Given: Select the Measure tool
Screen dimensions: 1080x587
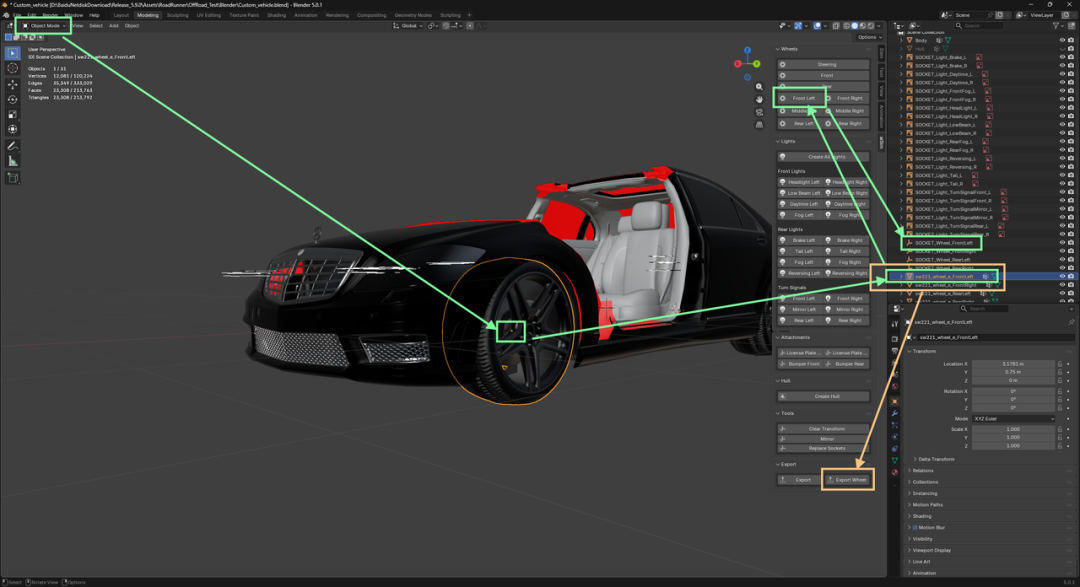Looking at the screenshot, I should tap(12, 161).
